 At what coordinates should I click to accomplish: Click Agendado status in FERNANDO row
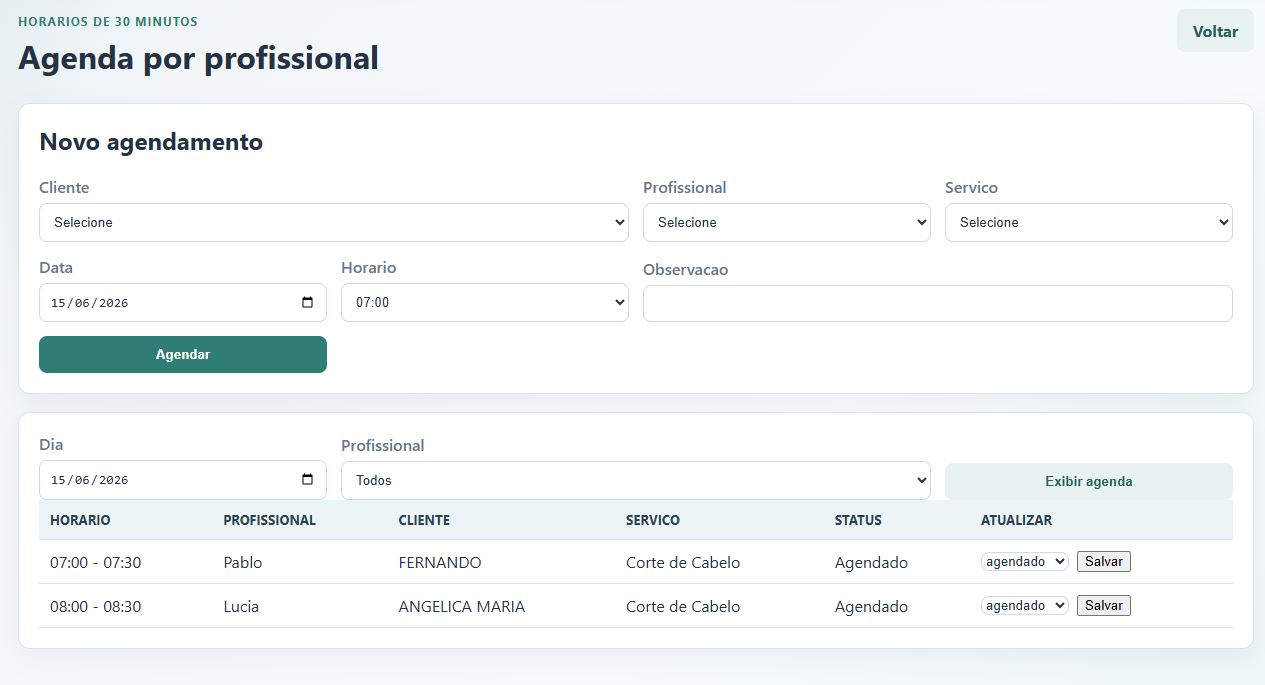(x=872, y=562)
